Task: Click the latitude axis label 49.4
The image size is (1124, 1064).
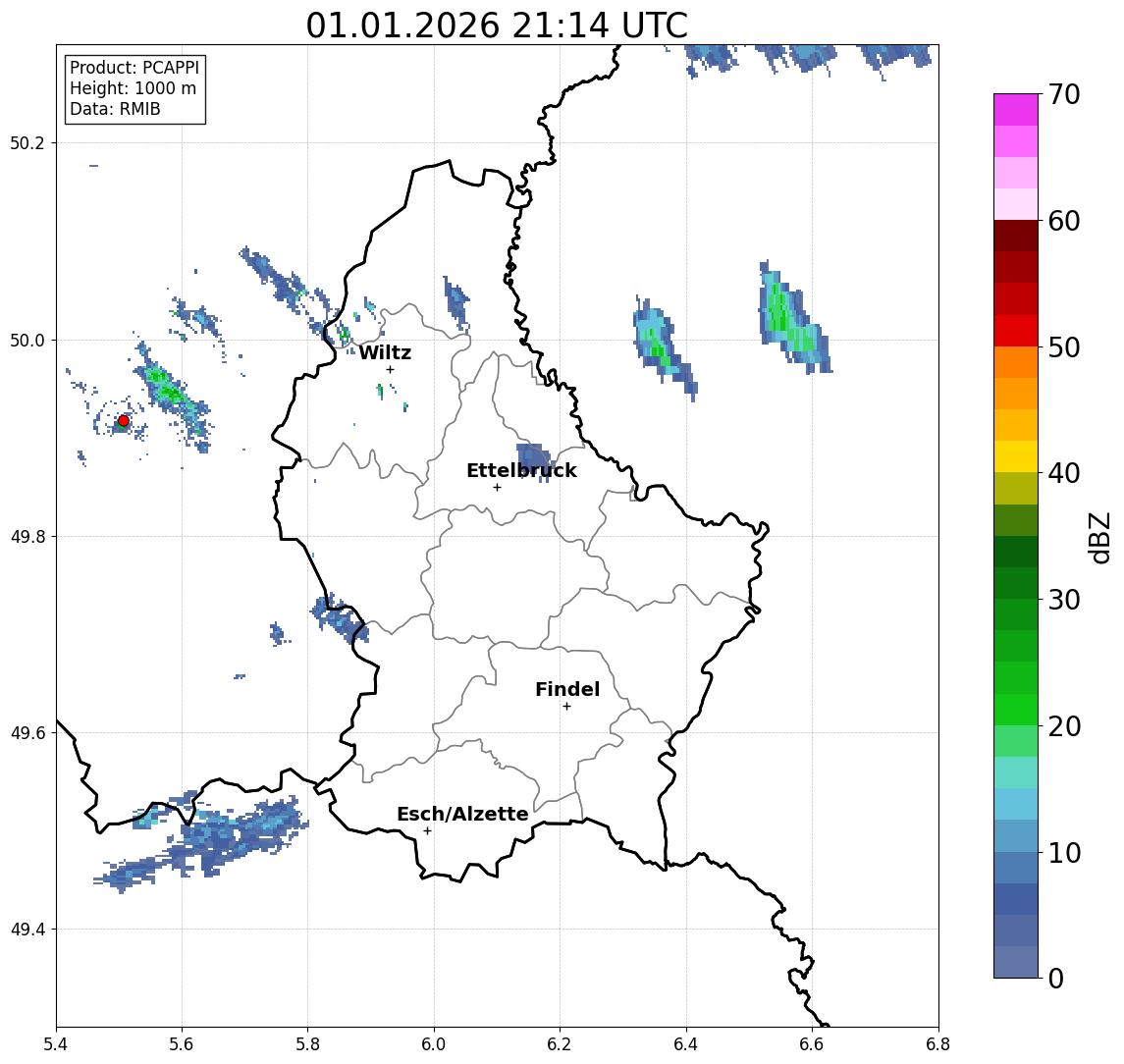Action: tap(27, 930)
